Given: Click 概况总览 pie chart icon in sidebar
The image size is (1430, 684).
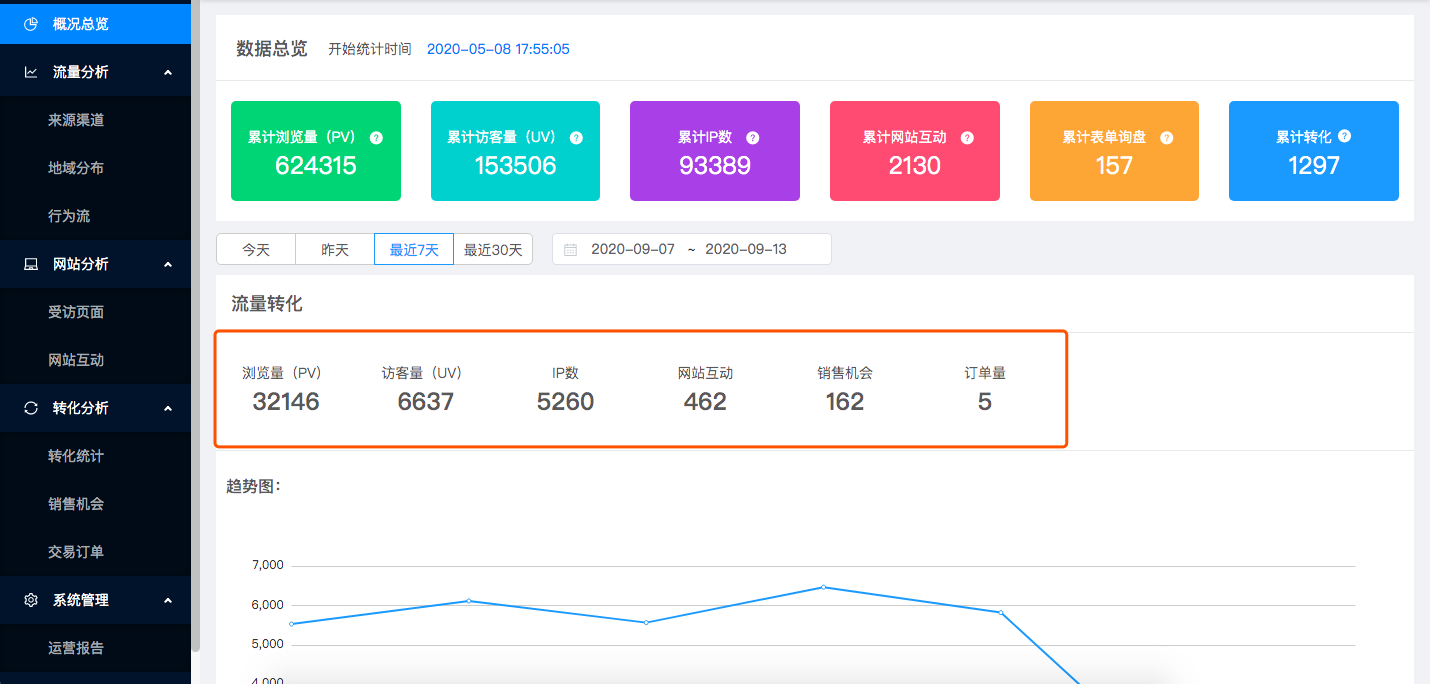Looking at the screenshot, I should 31,24.
